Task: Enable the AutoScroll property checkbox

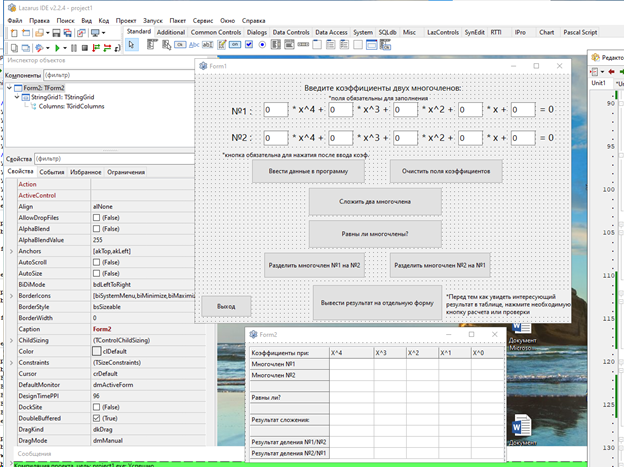Action: (97, 262)
